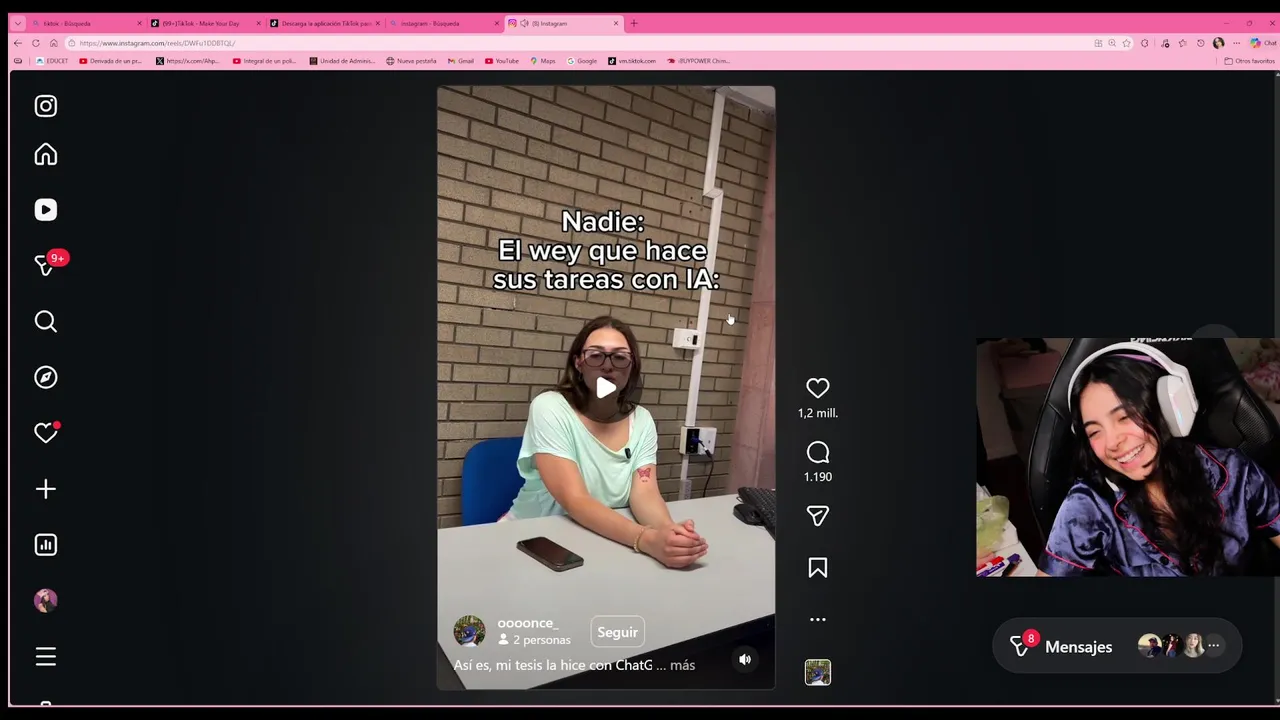The image size is (1280, 720).
Task: Open the EDUCET bookmark
Action: pyautogui.click(x=51, y=61)
